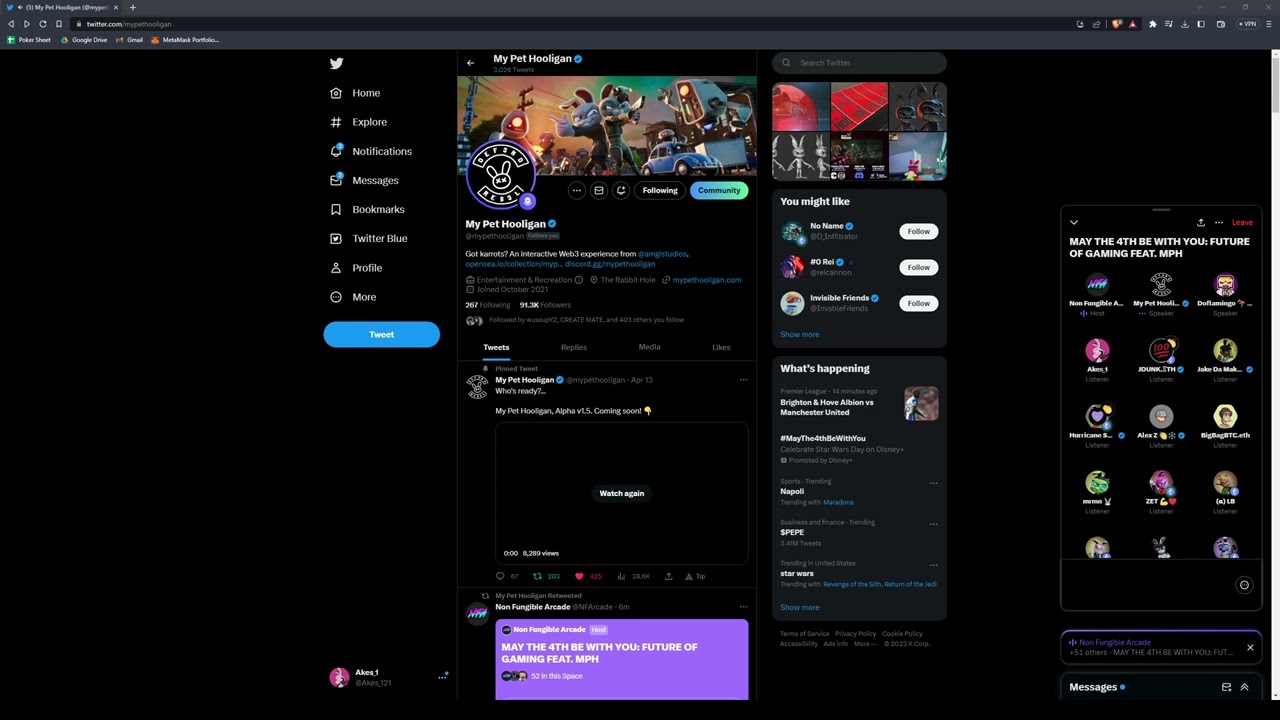Select the Tweets tab
This screenshot has width=1280, height=720.
pyautogui.click(x=496, y=347)
